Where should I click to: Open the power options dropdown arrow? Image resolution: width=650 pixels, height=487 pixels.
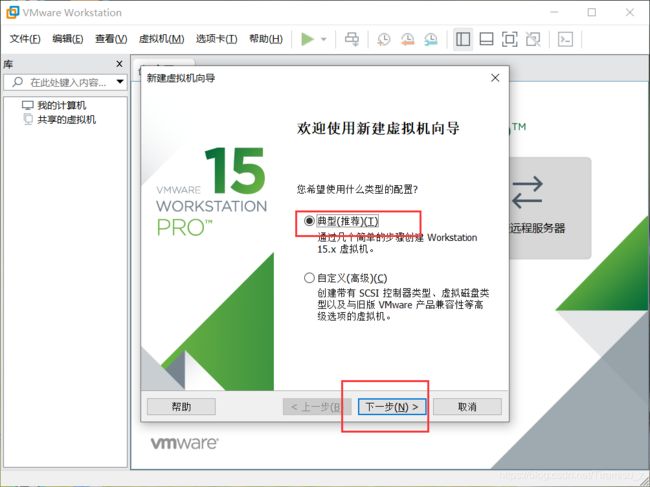pyautogui.click(x=324, y=39)
